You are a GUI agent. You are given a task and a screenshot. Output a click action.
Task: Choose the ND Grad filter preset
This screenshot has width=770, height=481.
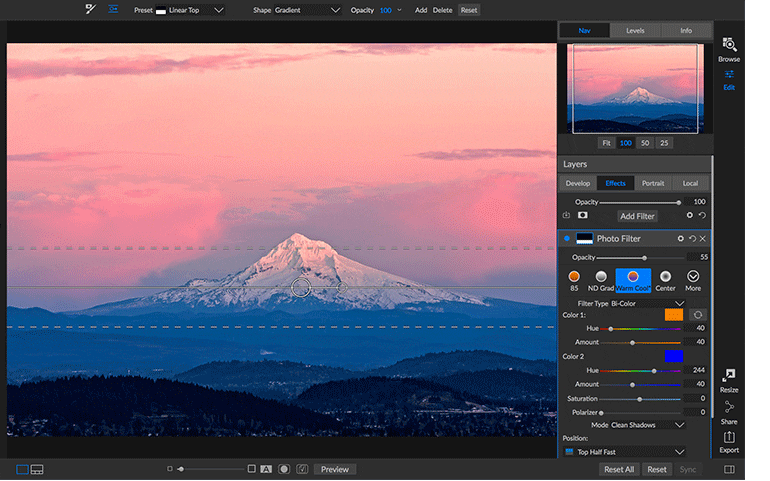[601, 281]
